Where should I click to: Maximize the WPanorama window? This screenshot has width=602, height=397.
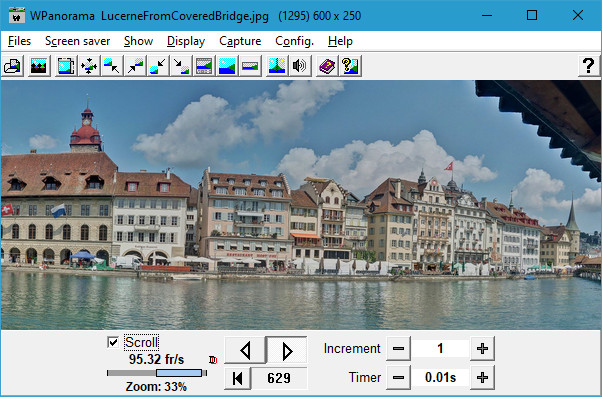pos(532,15)
